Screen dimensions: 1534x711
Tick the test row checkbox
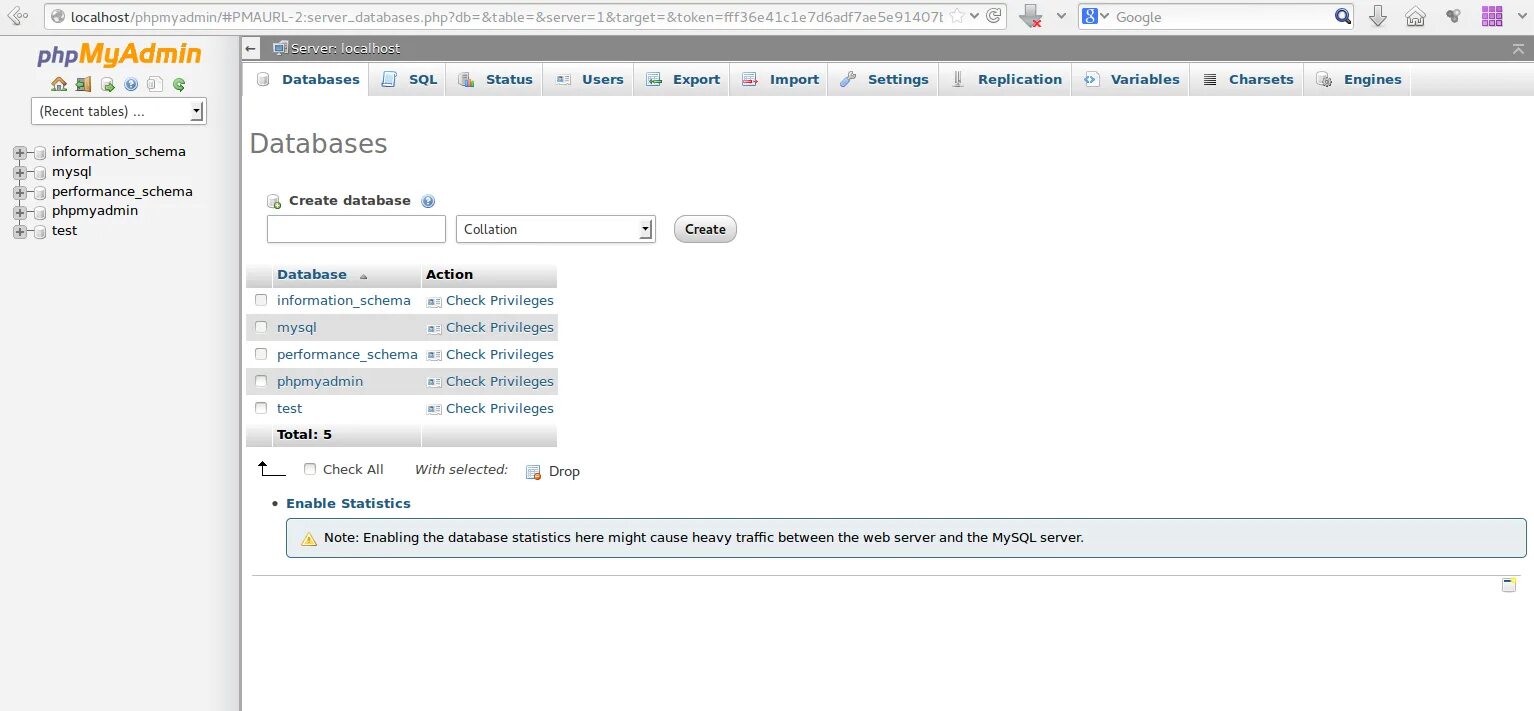click(261, 408)
